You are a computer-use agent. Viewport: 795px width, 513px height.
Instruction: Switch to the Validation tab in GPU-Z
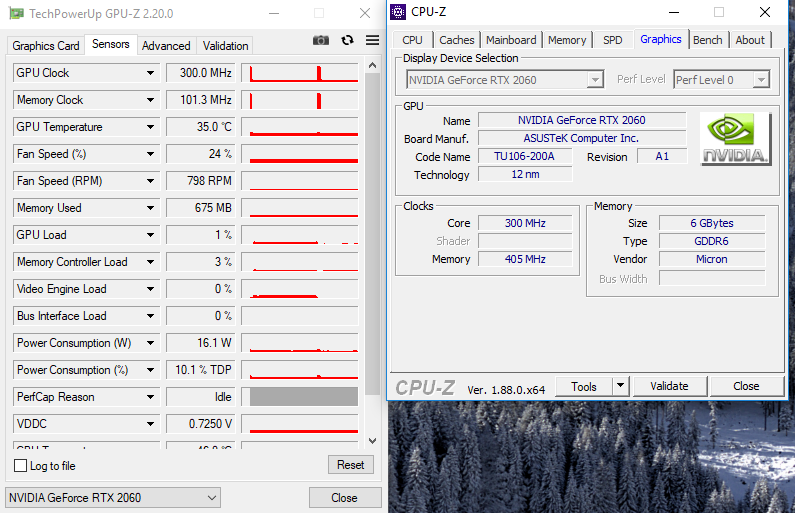click(225, 46)
